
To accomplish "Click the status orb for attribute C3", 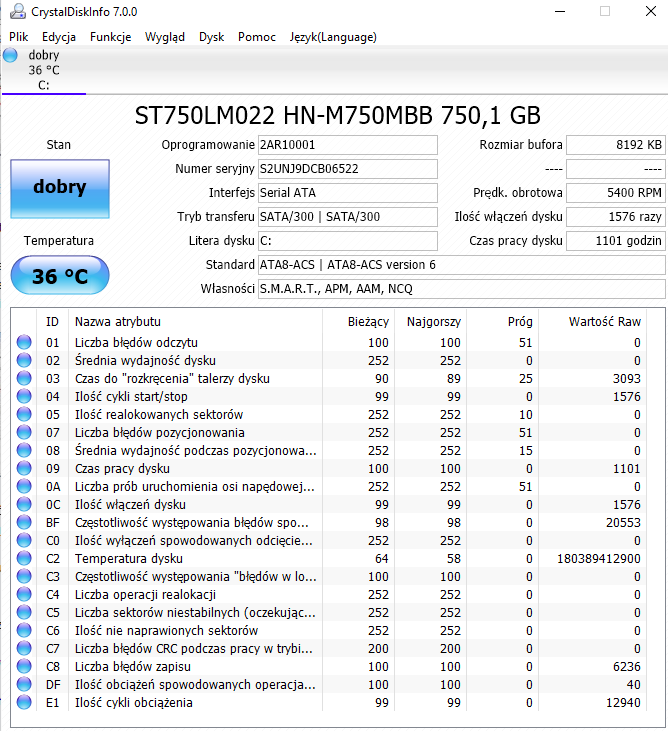I will point(24,576).
